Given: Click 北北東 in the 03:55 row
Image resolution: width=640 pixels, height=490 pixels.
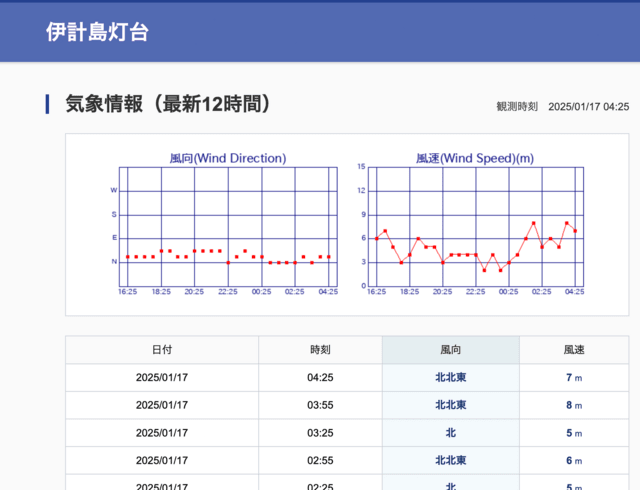Looking at the screenshot, I should [451, 405].
